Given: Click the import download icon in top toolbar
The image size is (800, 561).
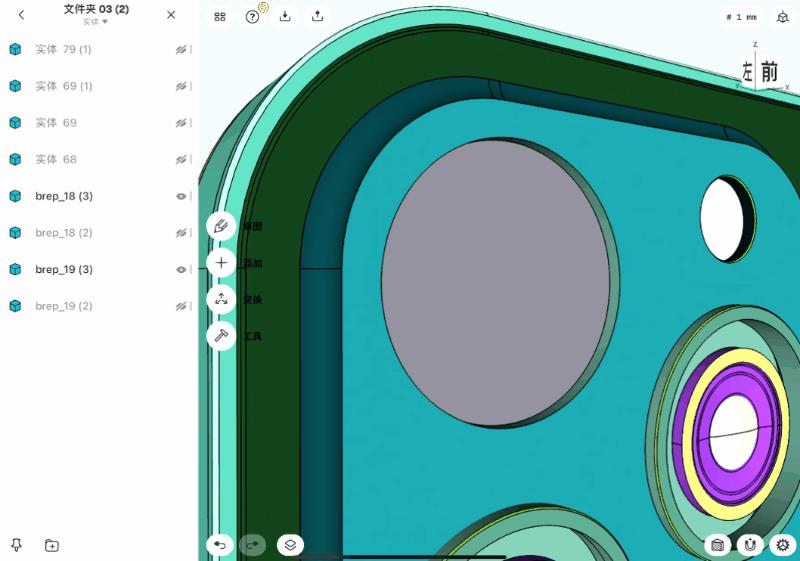Looking at the screenshot, I should [285, 16].
